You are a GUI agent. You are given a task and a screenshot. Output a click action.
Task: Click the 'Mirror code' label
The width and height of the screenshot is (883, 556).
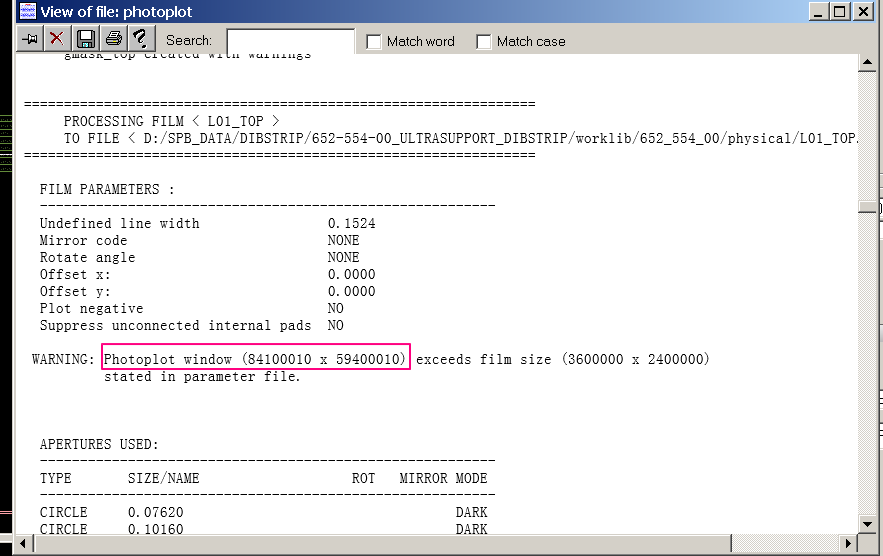click(x=83, y=241)
